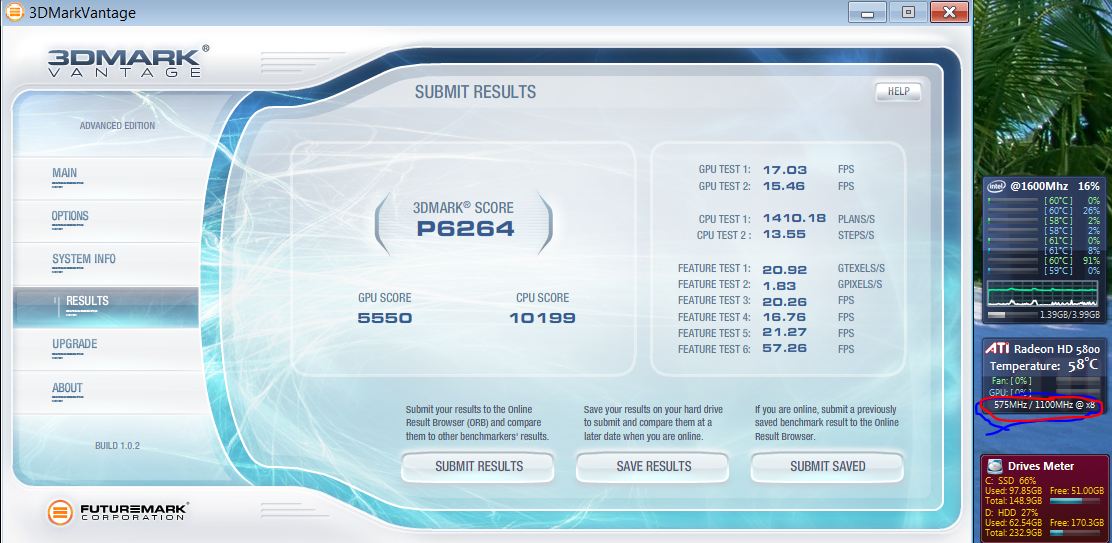Click the 3DMarkVantage title bar icon
Screen dimensions: 1112x543
click(x=13, y=12)
